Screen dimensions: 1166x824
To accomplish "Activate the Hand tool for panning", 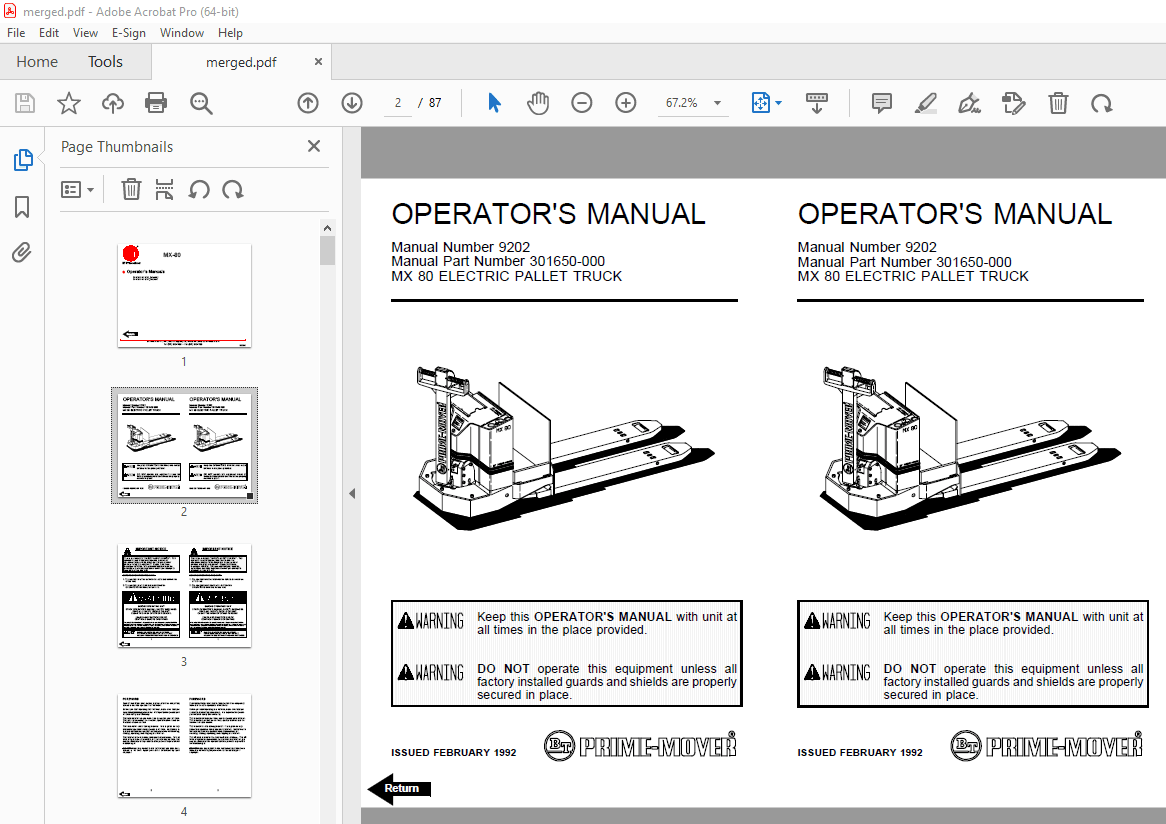I will pos(537,102).
